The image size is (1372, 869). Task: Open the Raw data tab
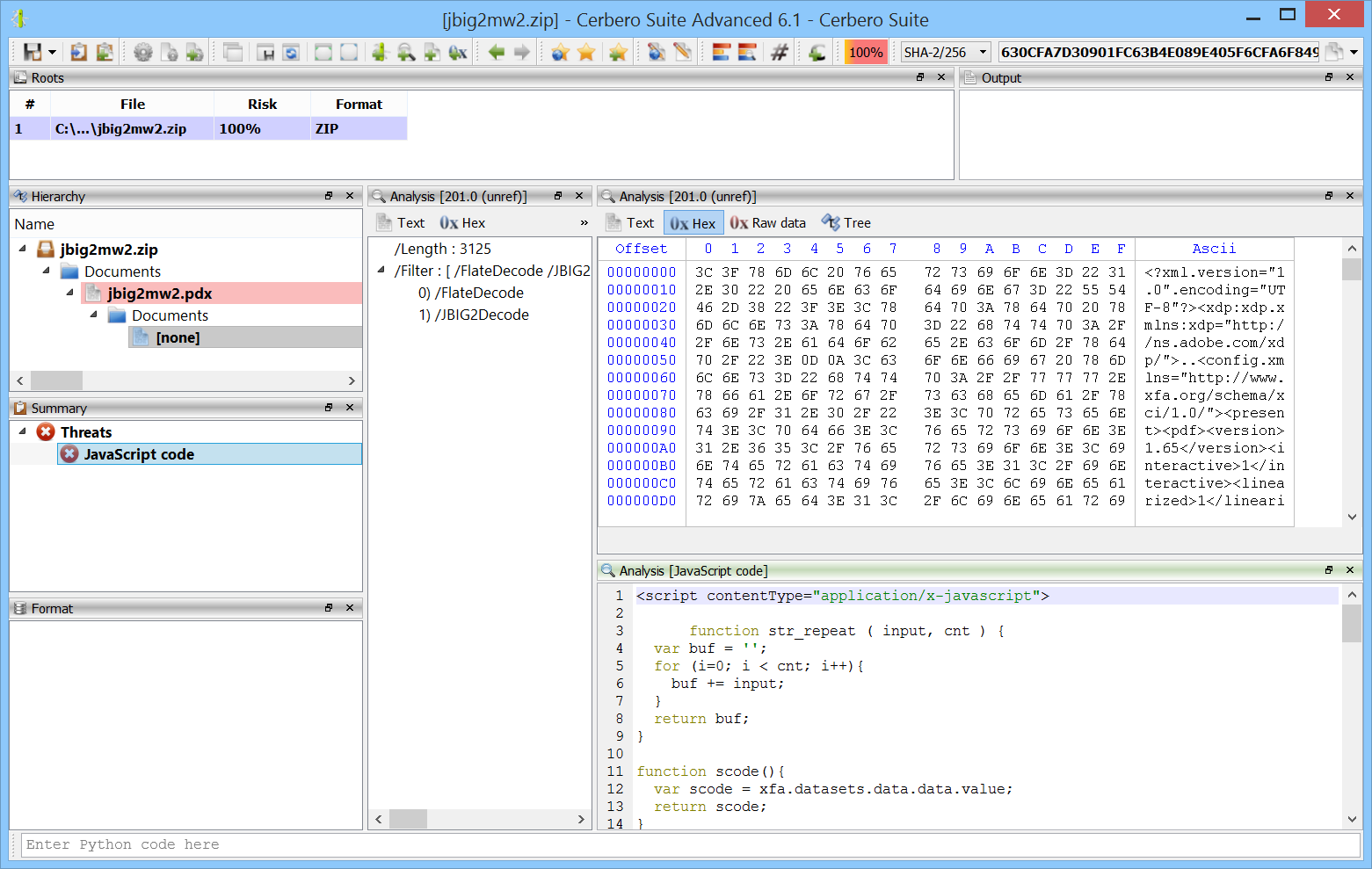pyautogui.click(x=768, y=223)
